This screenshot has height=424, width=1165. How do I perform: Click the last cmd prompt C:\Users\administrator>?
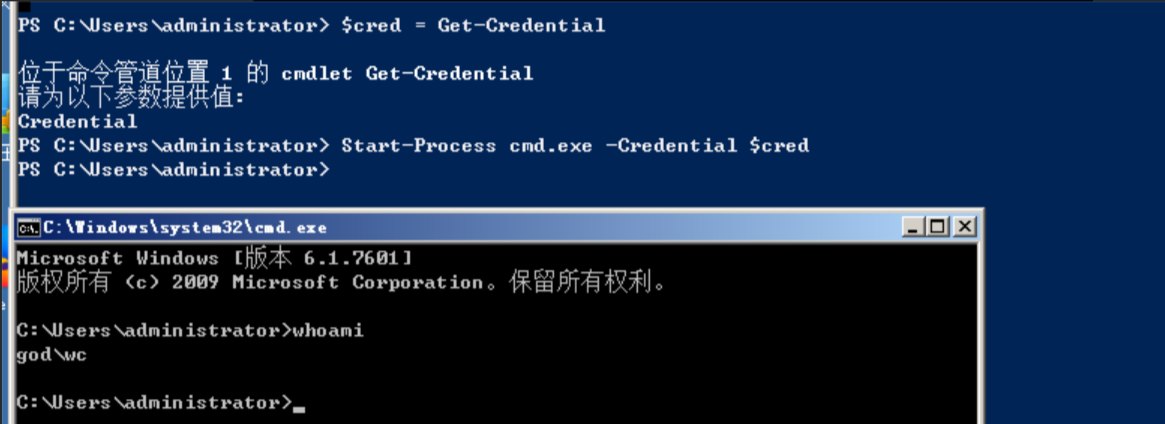pos(150,402)
